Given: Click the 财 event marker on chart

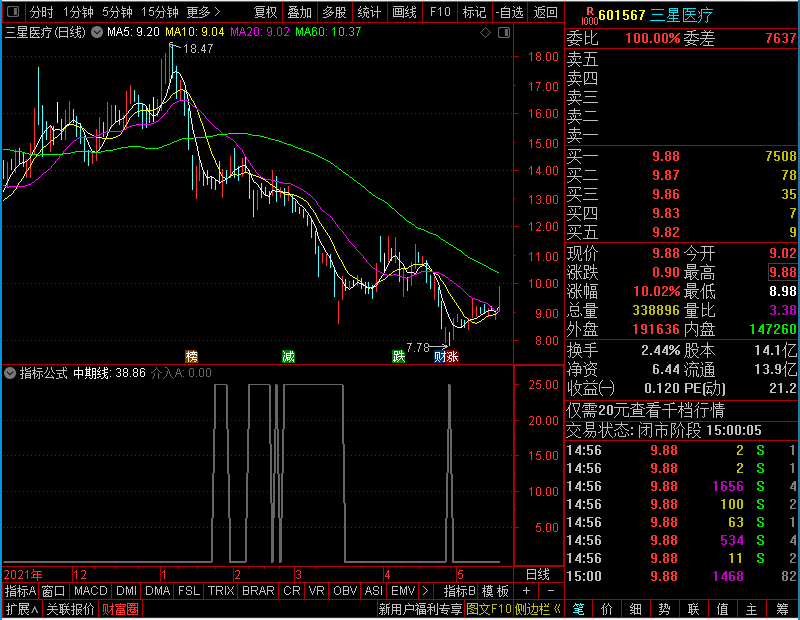Looking at the screenshot, I should [440, 356].
